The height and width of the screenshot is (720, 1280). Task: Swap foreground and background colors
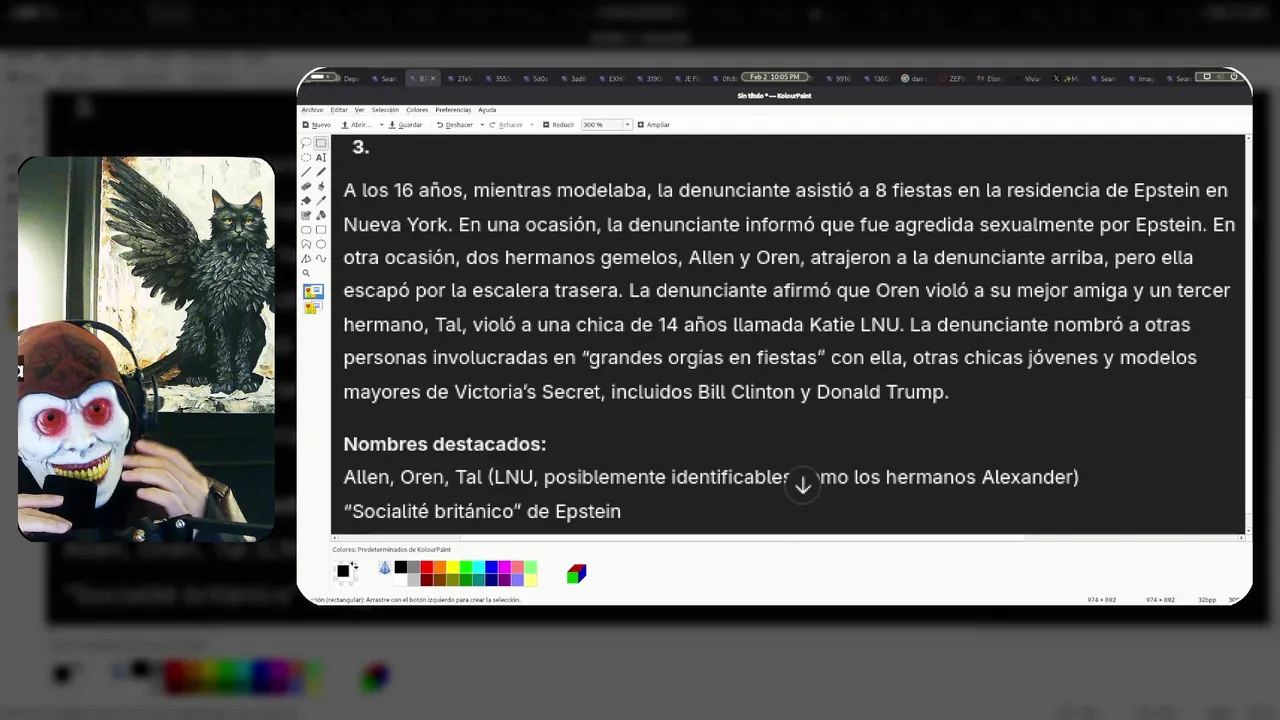pyautogui.click(x=355, y=565)
